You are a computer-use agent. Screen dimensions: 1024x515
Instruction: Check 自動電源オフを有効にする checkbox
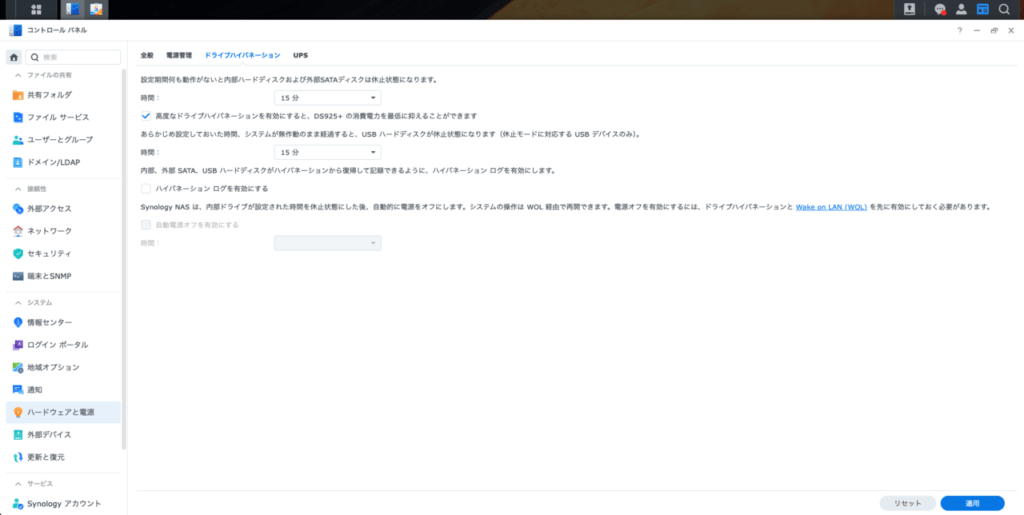(146, 225)
